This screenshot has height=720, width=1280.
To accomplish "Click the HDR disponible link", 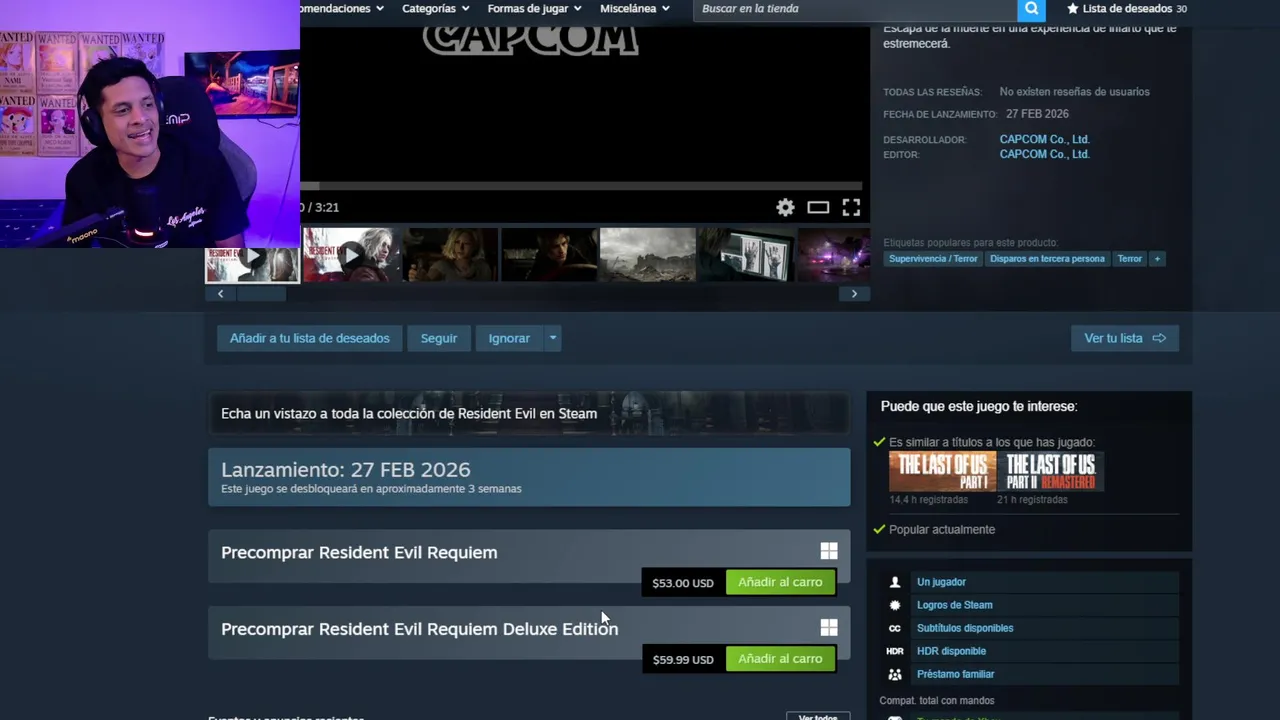I will coord(951,651).
